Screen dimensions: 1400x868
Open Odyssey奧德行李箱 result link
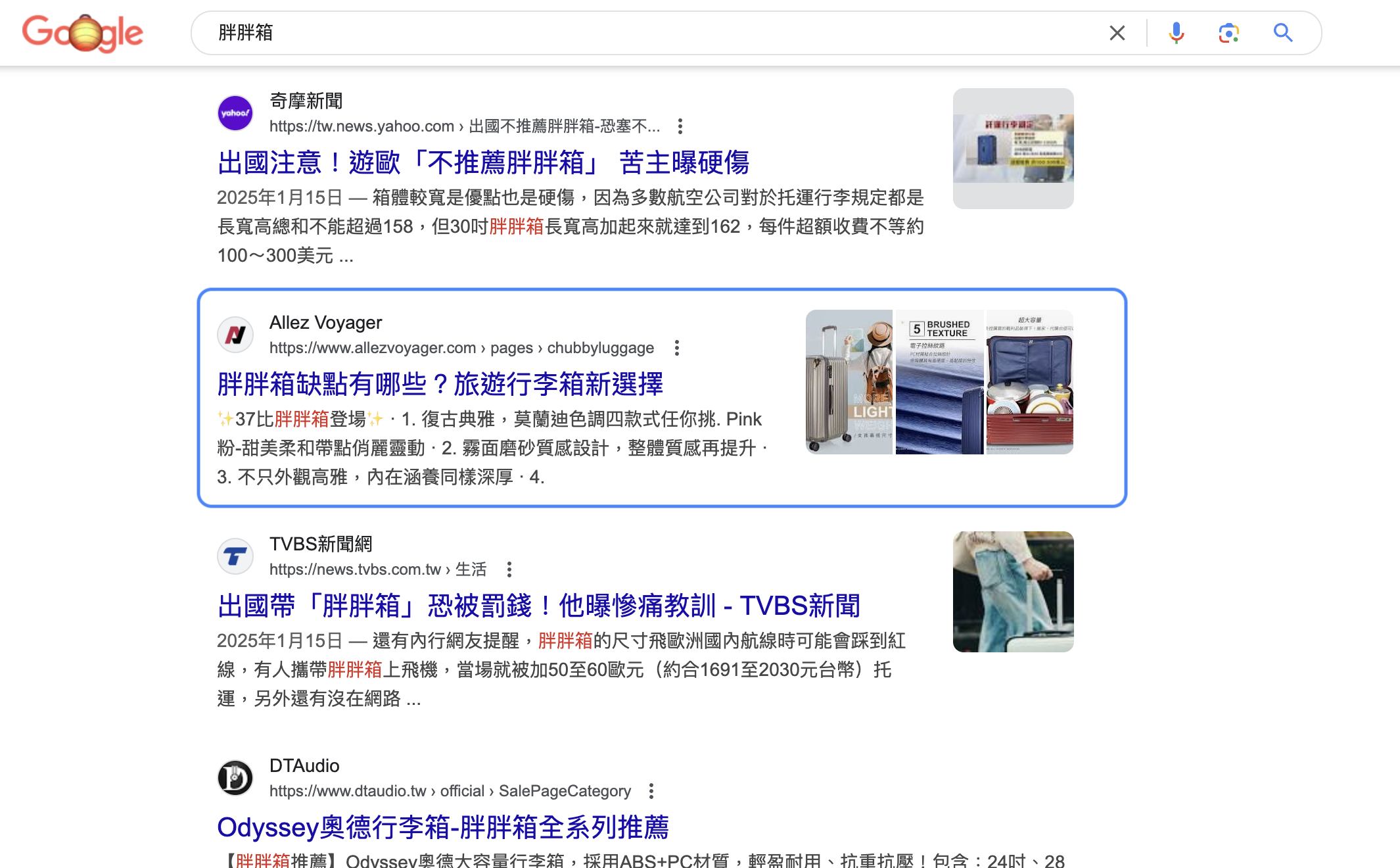443,827
